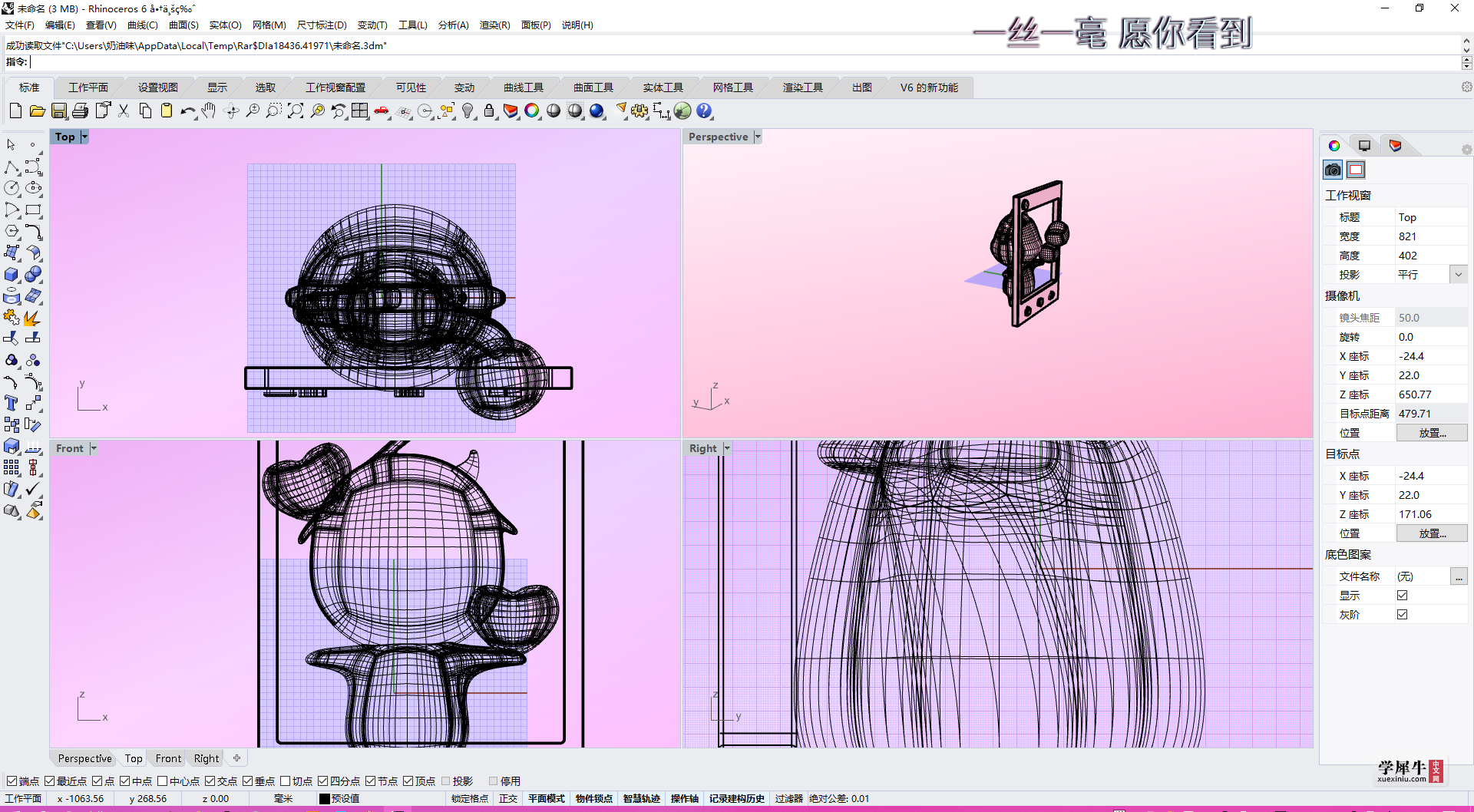Open the Top viewport title dropdown arrow

[84, 137]
